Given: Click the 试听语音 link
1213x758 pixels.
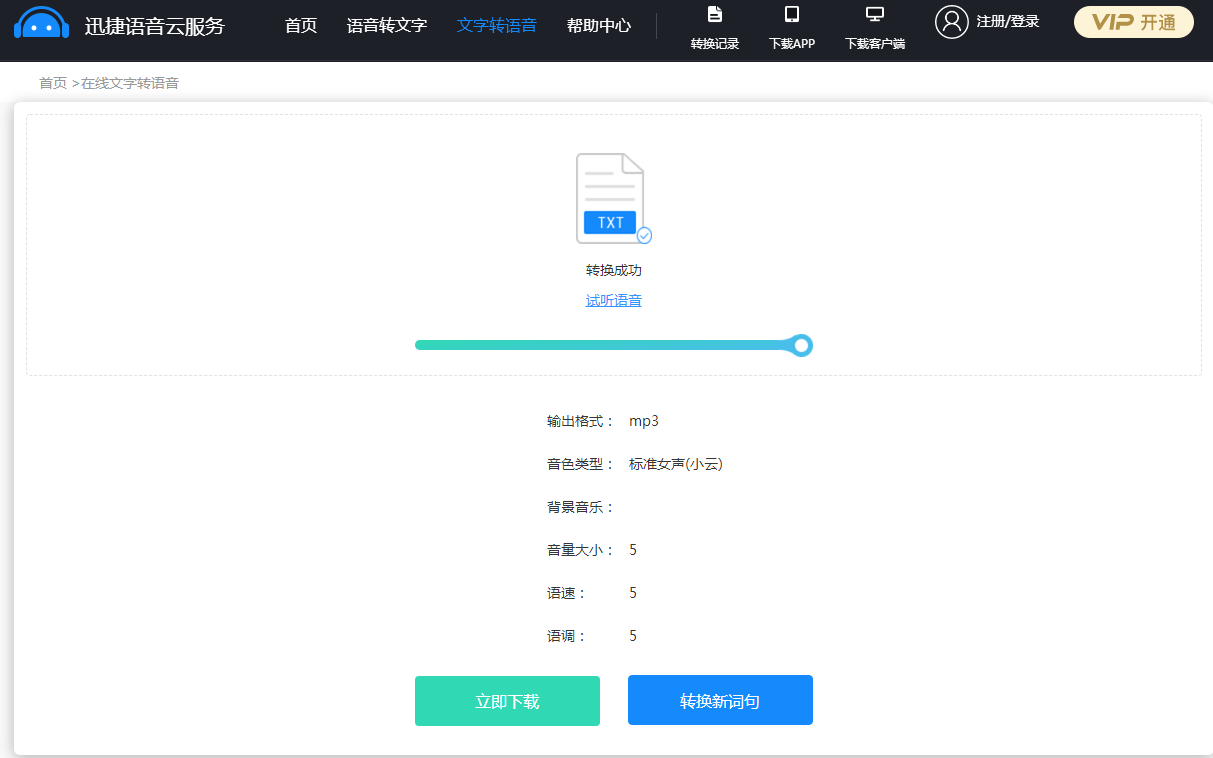Looking at the screenshot, I should click(614, 301).
